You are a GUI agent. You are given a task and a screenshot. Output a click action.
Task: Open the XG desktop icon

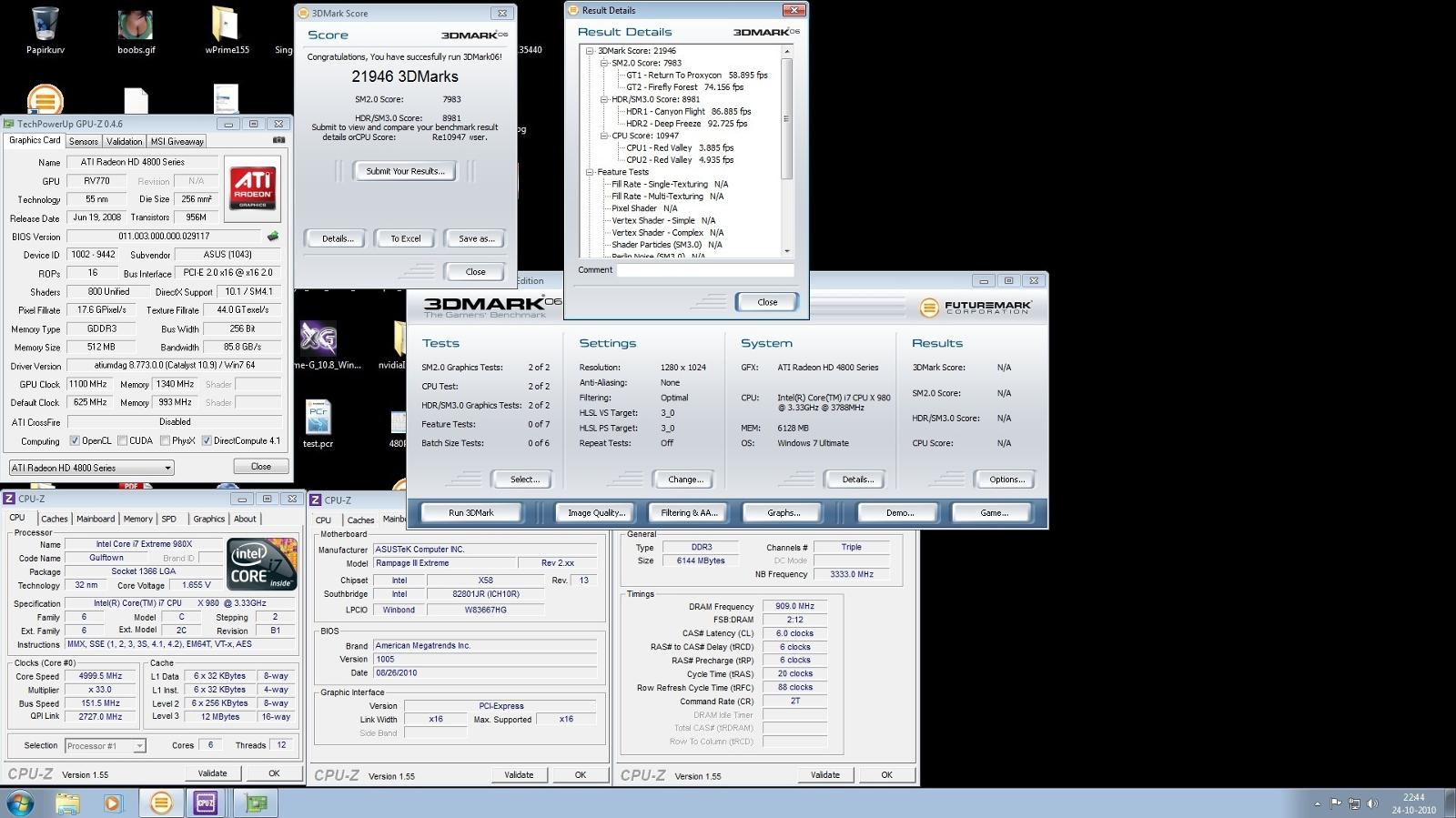pos(318,338)
